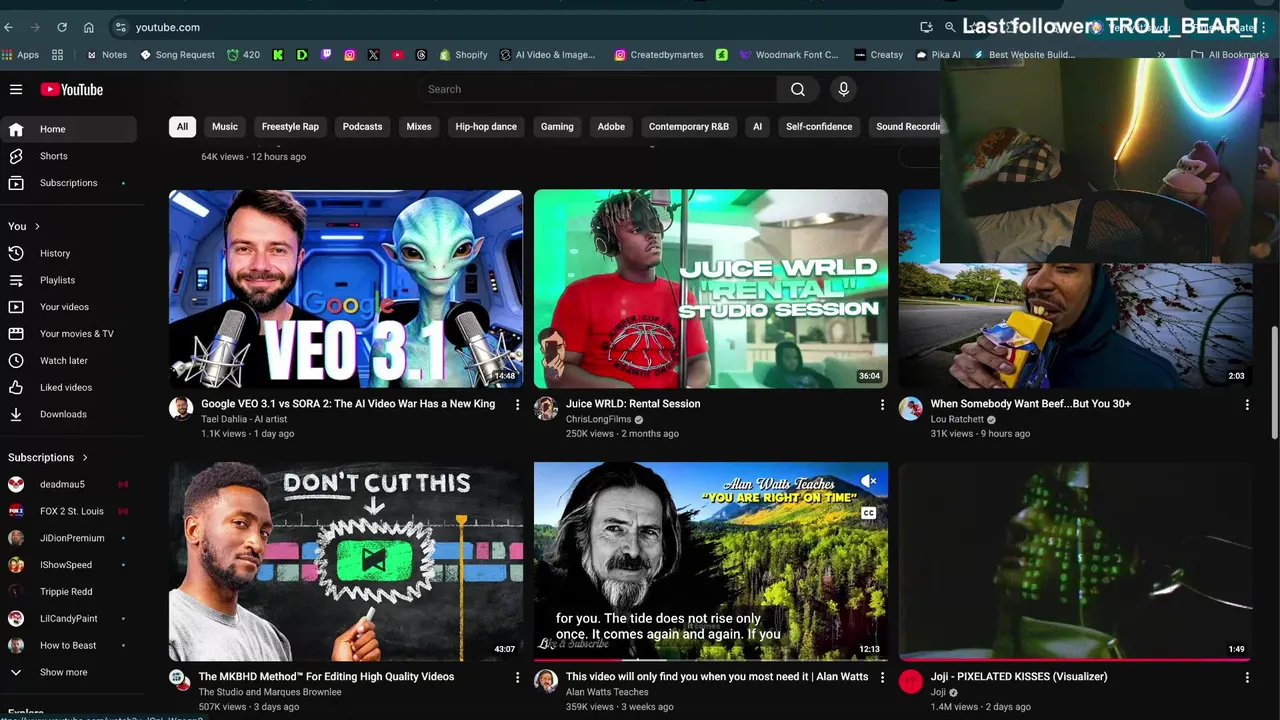Click the search magnifier button
Screen dimensions: 1280x720
tap(798, 89)
